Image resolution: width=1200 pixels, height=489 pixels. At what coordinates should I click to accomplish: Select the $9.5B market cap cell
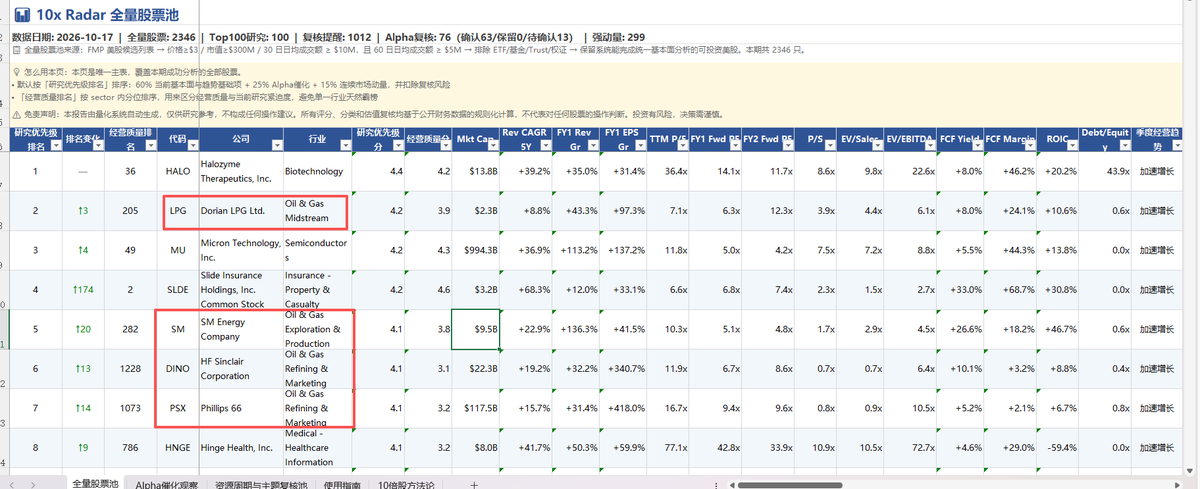(476, 329)
